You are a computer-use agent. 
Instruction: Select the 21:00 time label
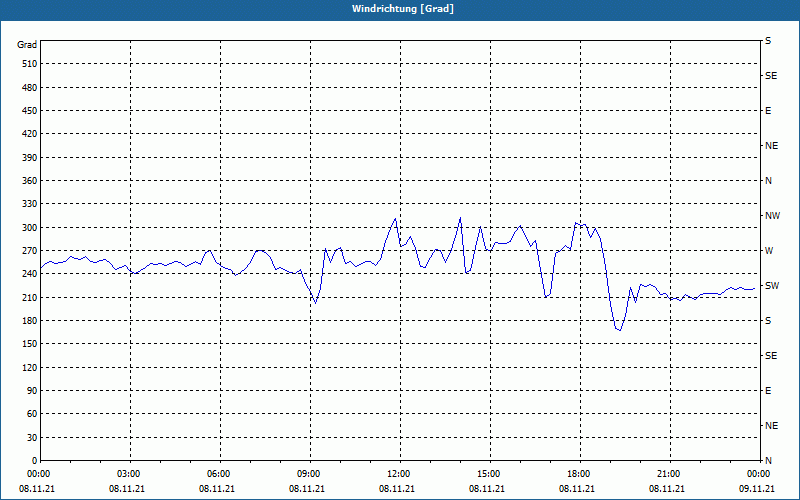coord(668,474)
